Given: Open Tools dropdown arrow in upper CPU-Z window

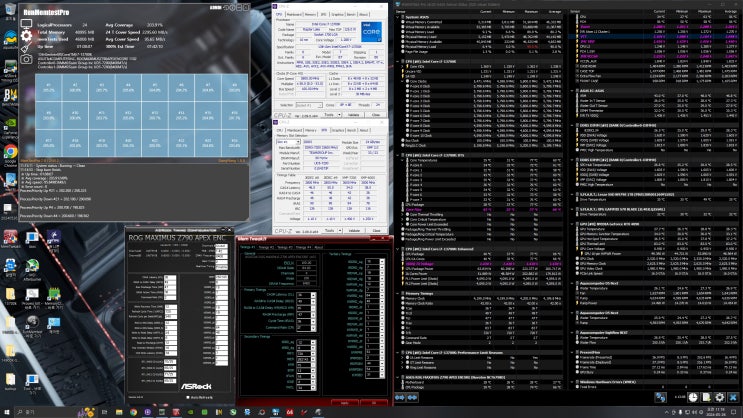Looking at the screenshot, I should click(x=339, y=115).
